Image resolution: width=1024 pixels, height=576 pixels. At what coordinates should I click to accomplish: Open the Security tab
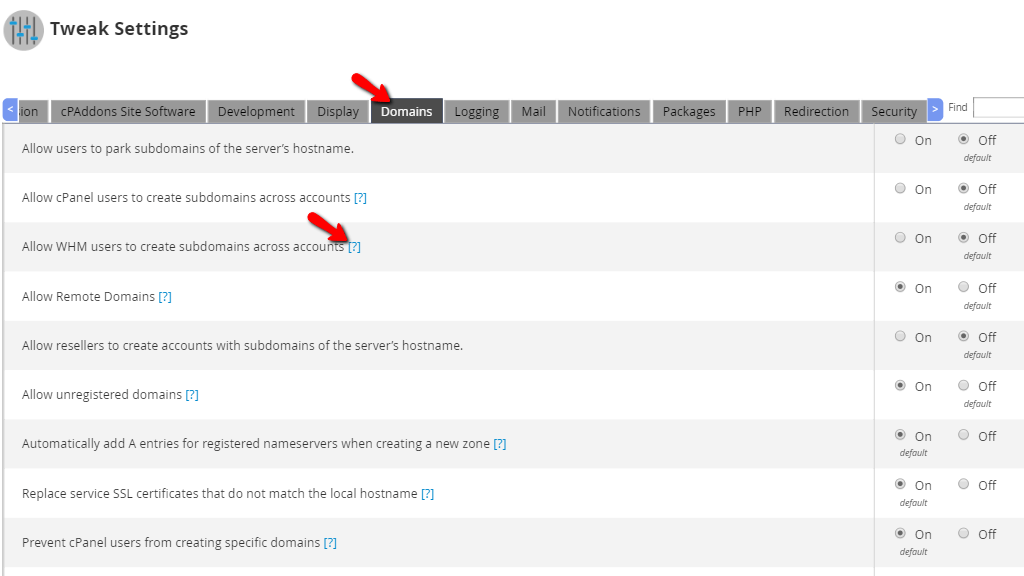(x=894, y=112)
